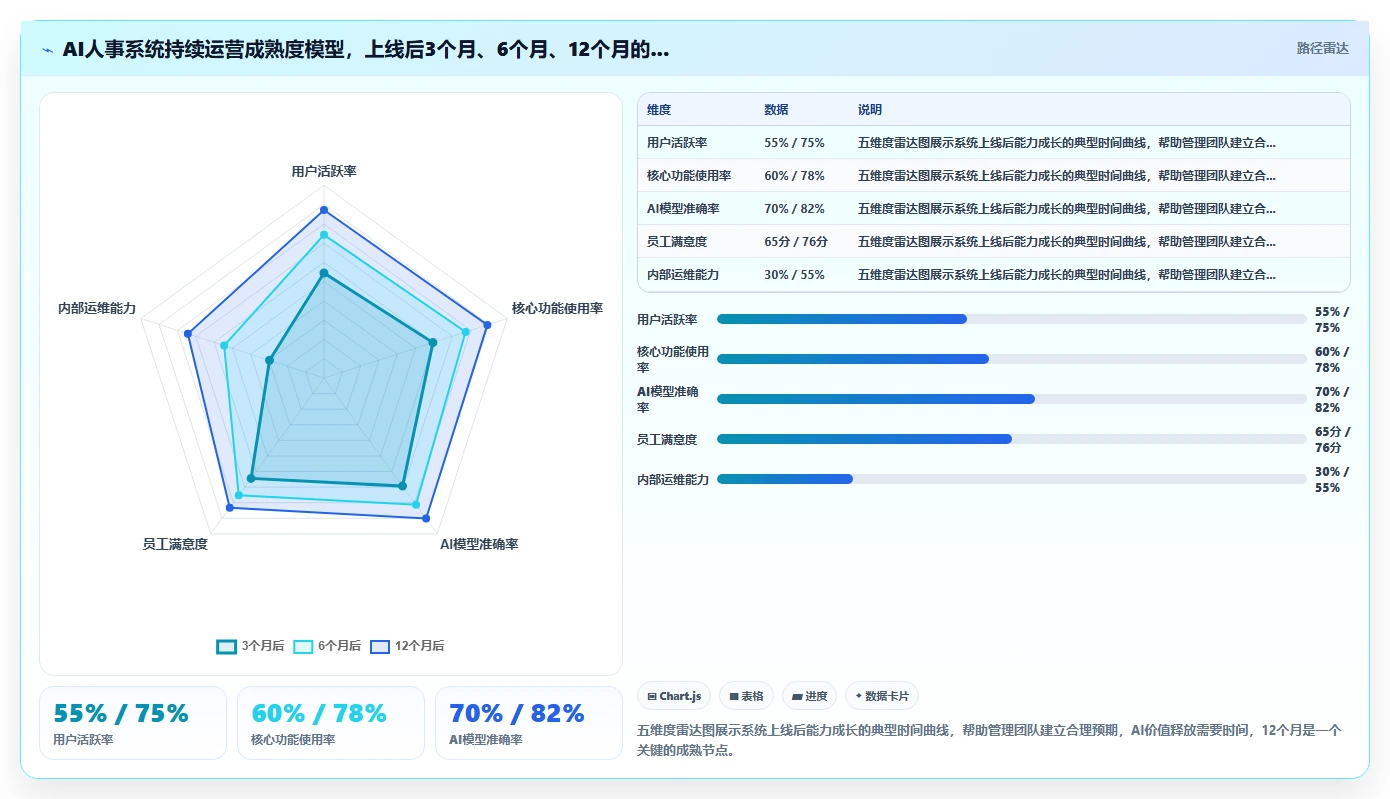Screen dimensions: 1390x799
Task: Click the 核心功能使用率 progress bar
Action: 1012,359
